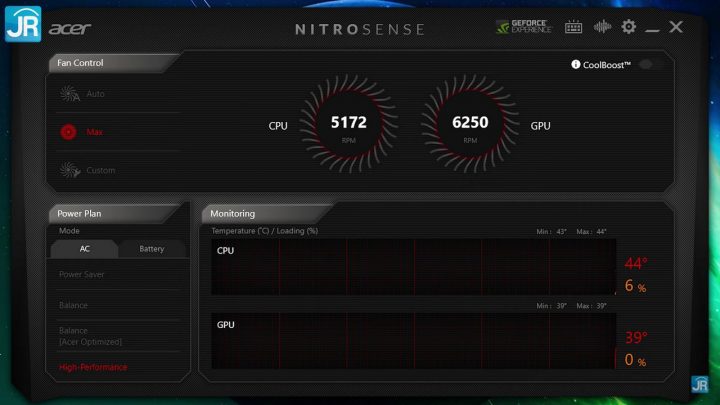Open NitroSense settings gear
Screen dimensions: 720x405
tap(628, 27)
